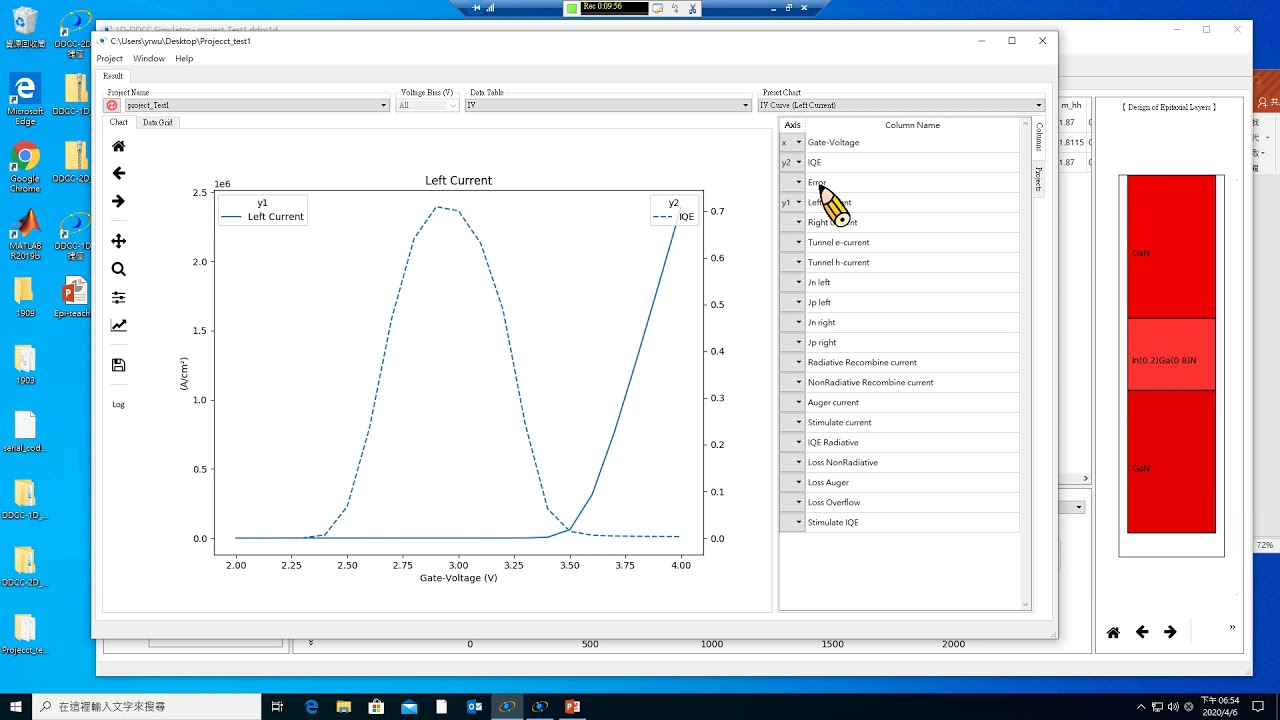Viewport: 1280px width, 720px height.
Task: Toggle the Log scale option
Action: coord(118,404)
